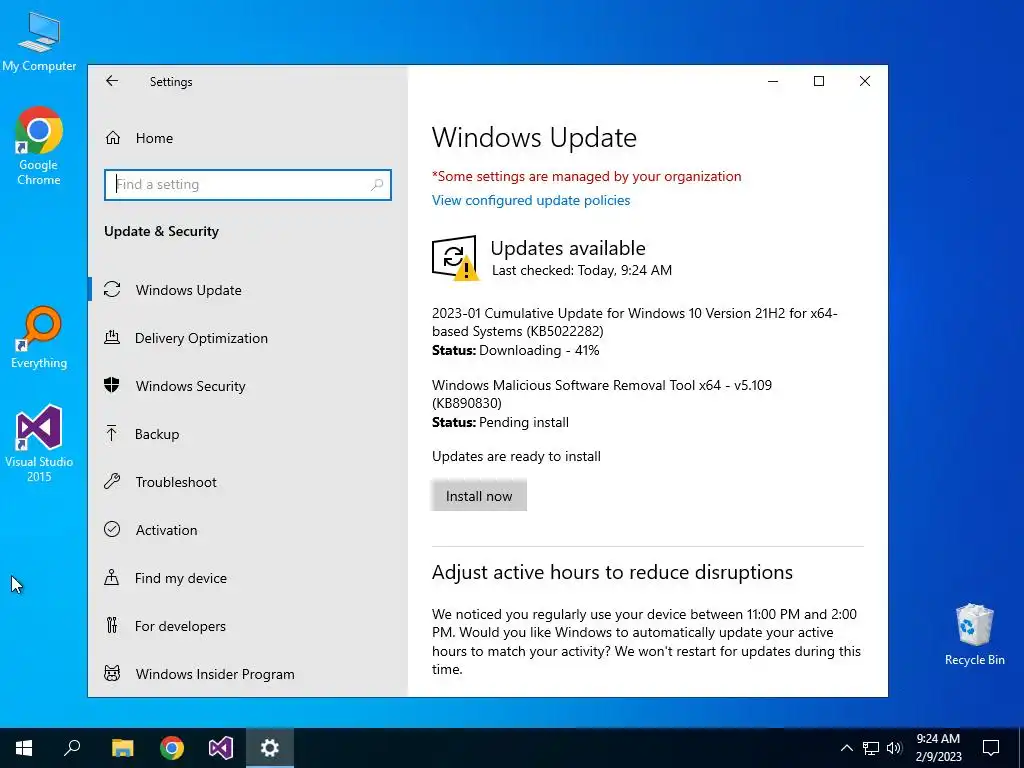This screenshot has height=768, width=1024.
Task: Click the Update & Security section header
Action: [x=161, y=231]
